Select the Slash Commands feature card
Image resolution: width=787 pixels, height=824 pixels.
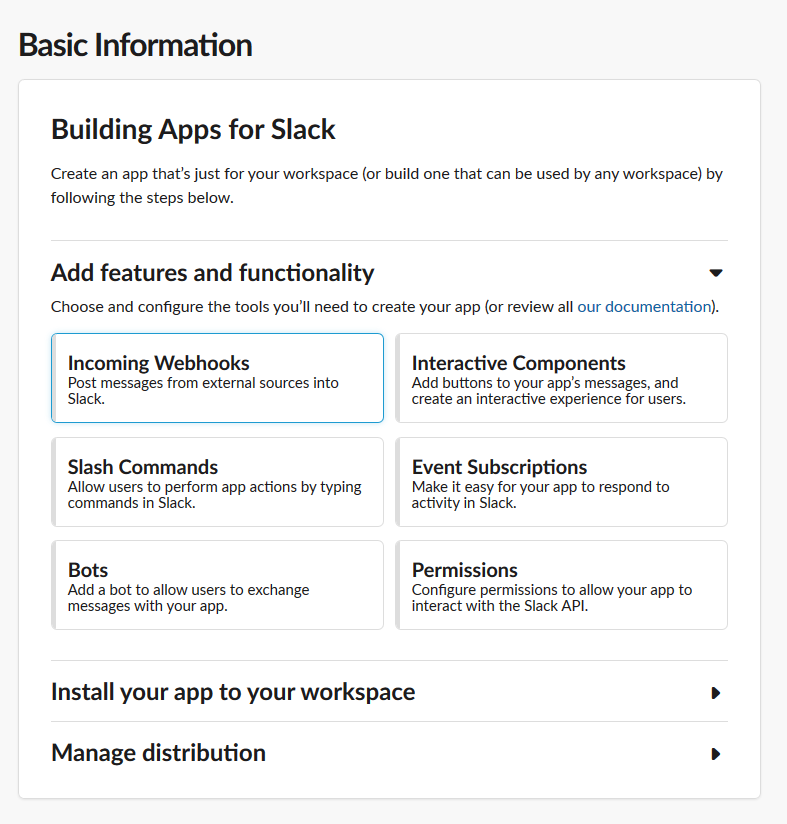pos(218,482)
